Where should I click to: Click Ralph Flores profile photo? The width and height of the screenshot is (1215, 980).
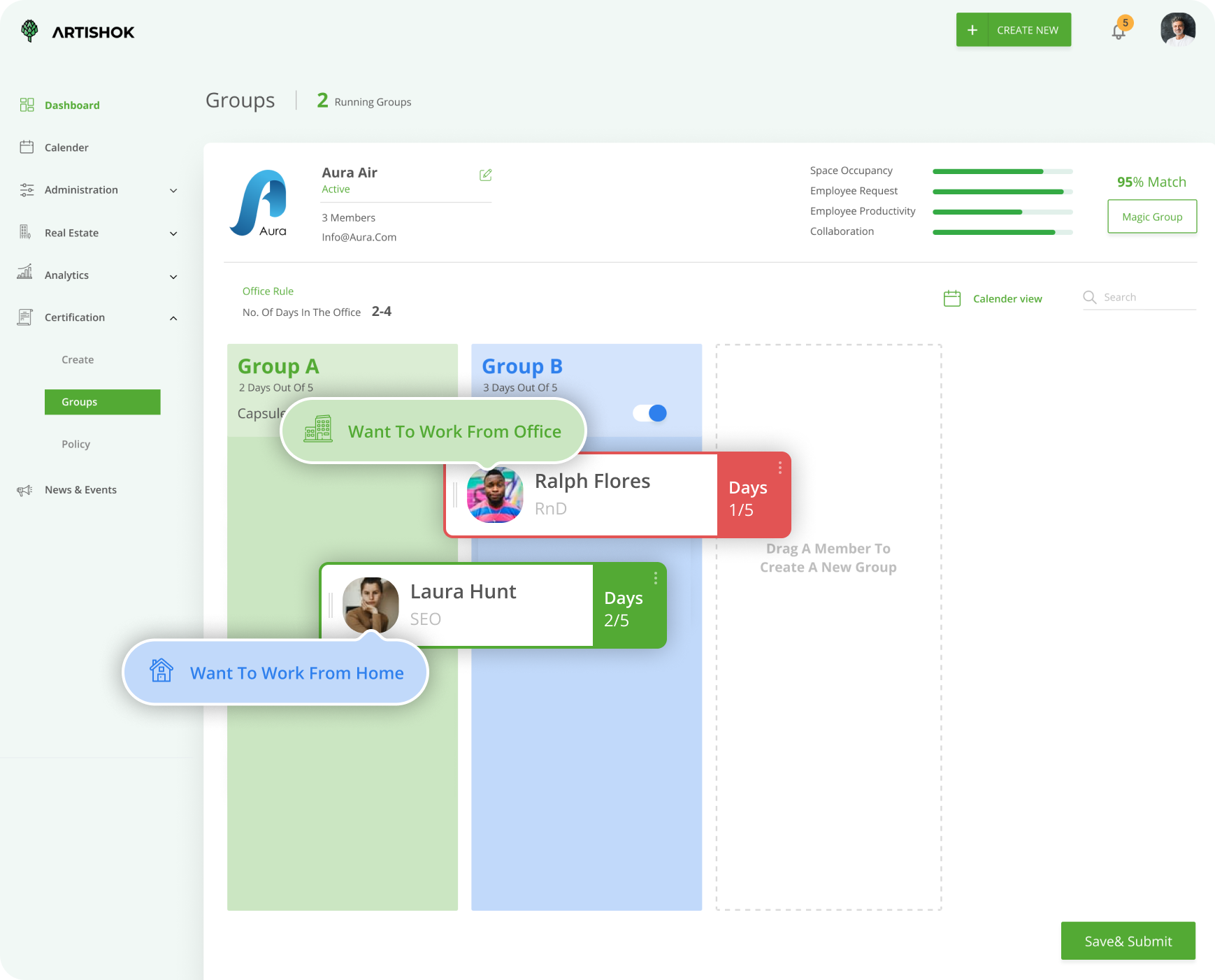495,495
